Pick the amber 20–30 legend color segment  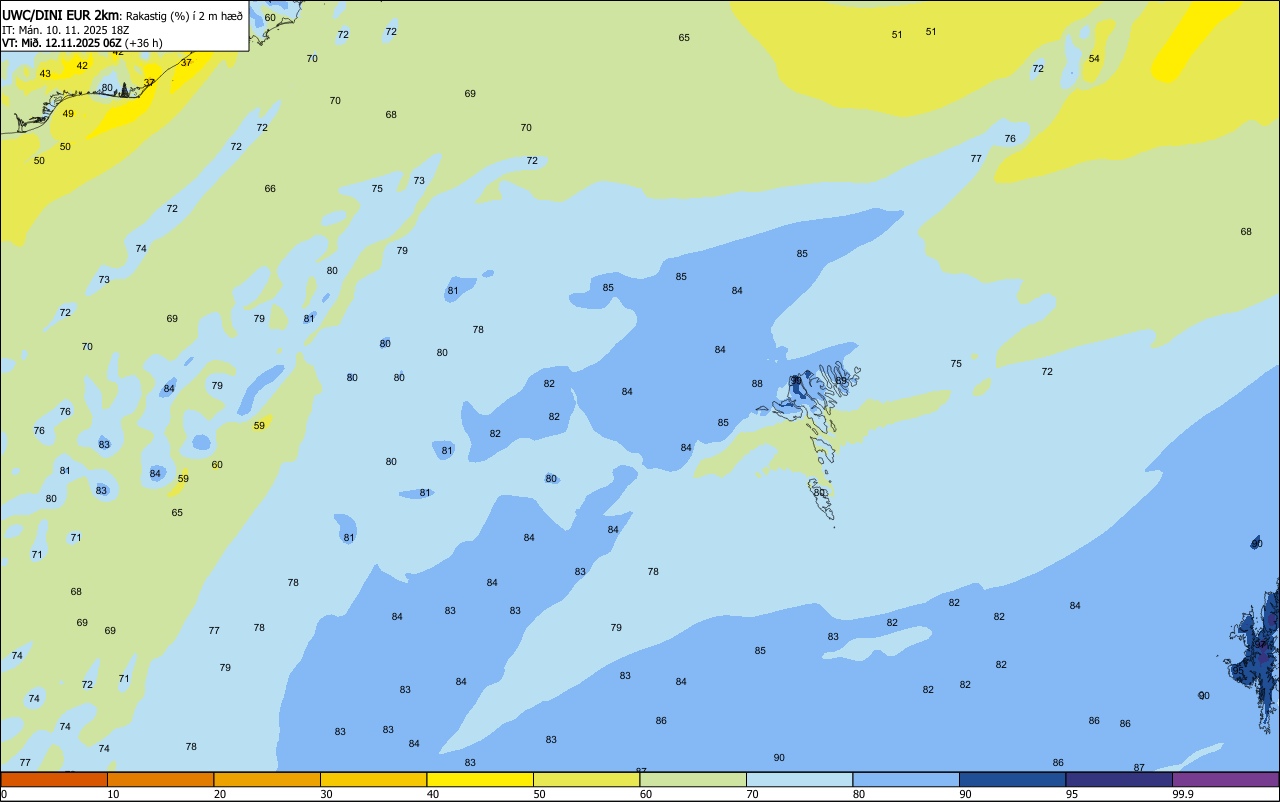[x=267, y=779]
